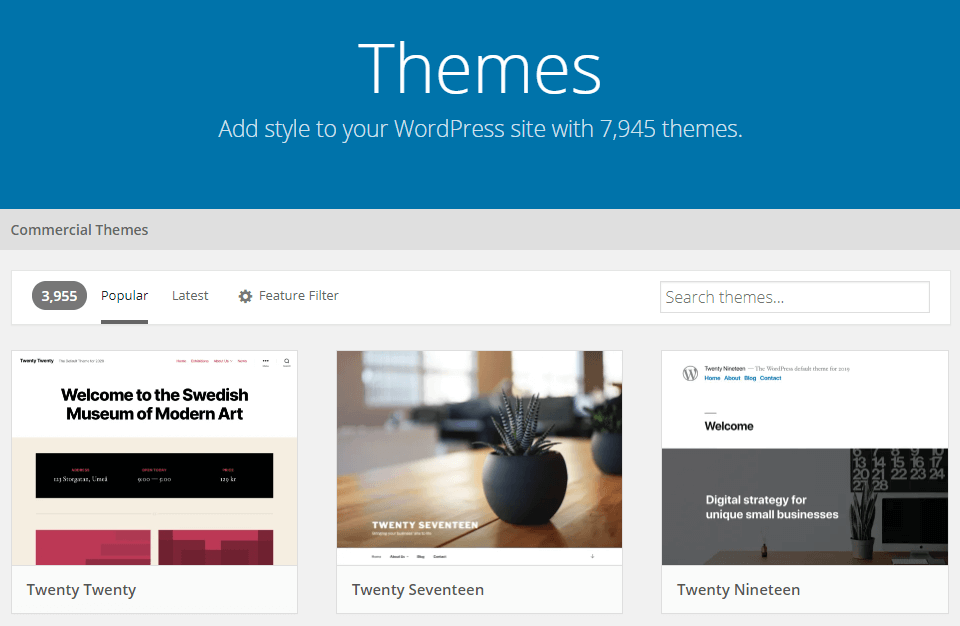The height and width of the screenshot is (626, 960).
Task: Switch to the Popular tab
Action: point(124,296)
